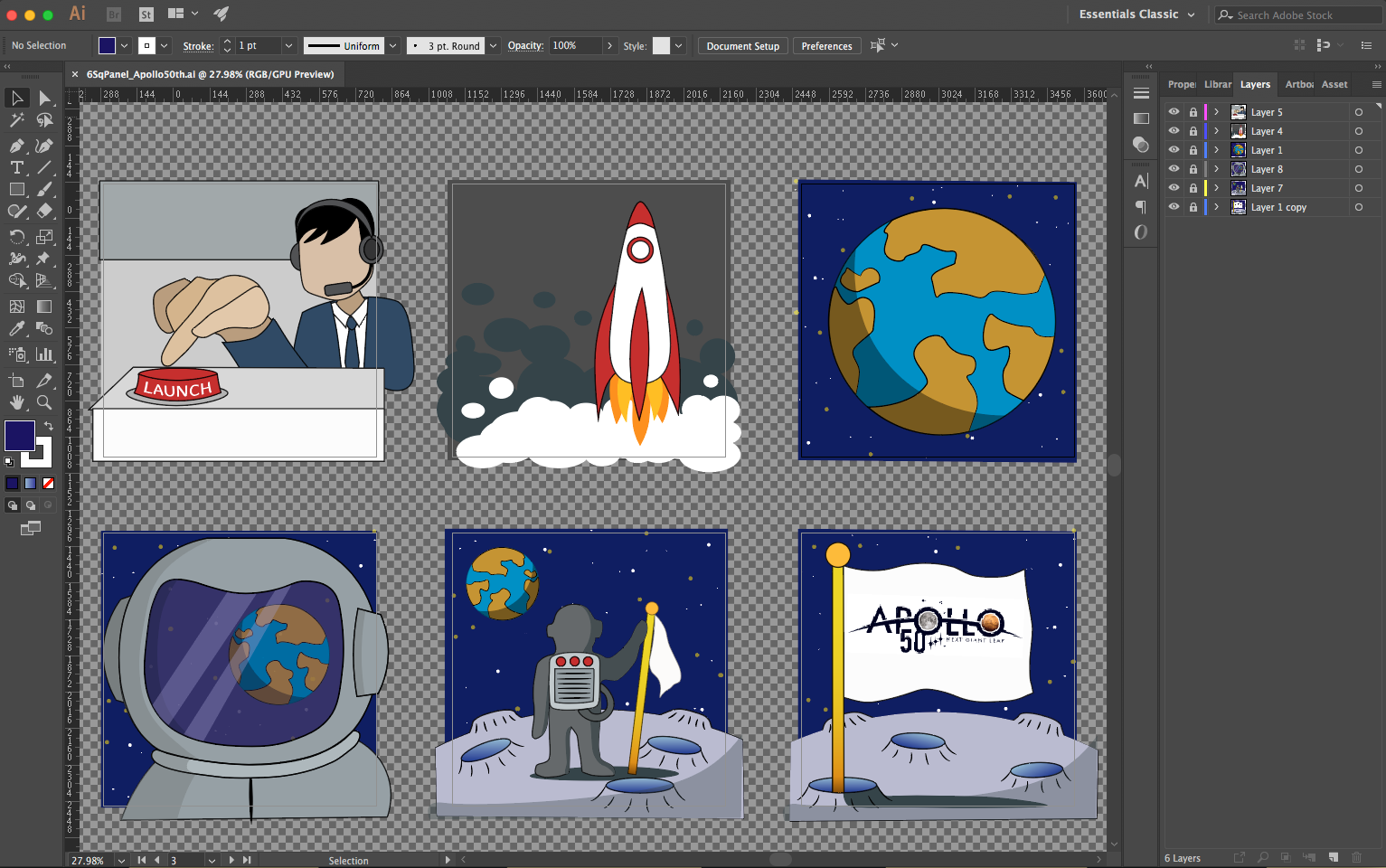Select the Magic Wand tool
1386x868 pixels.
click(17, 120)
